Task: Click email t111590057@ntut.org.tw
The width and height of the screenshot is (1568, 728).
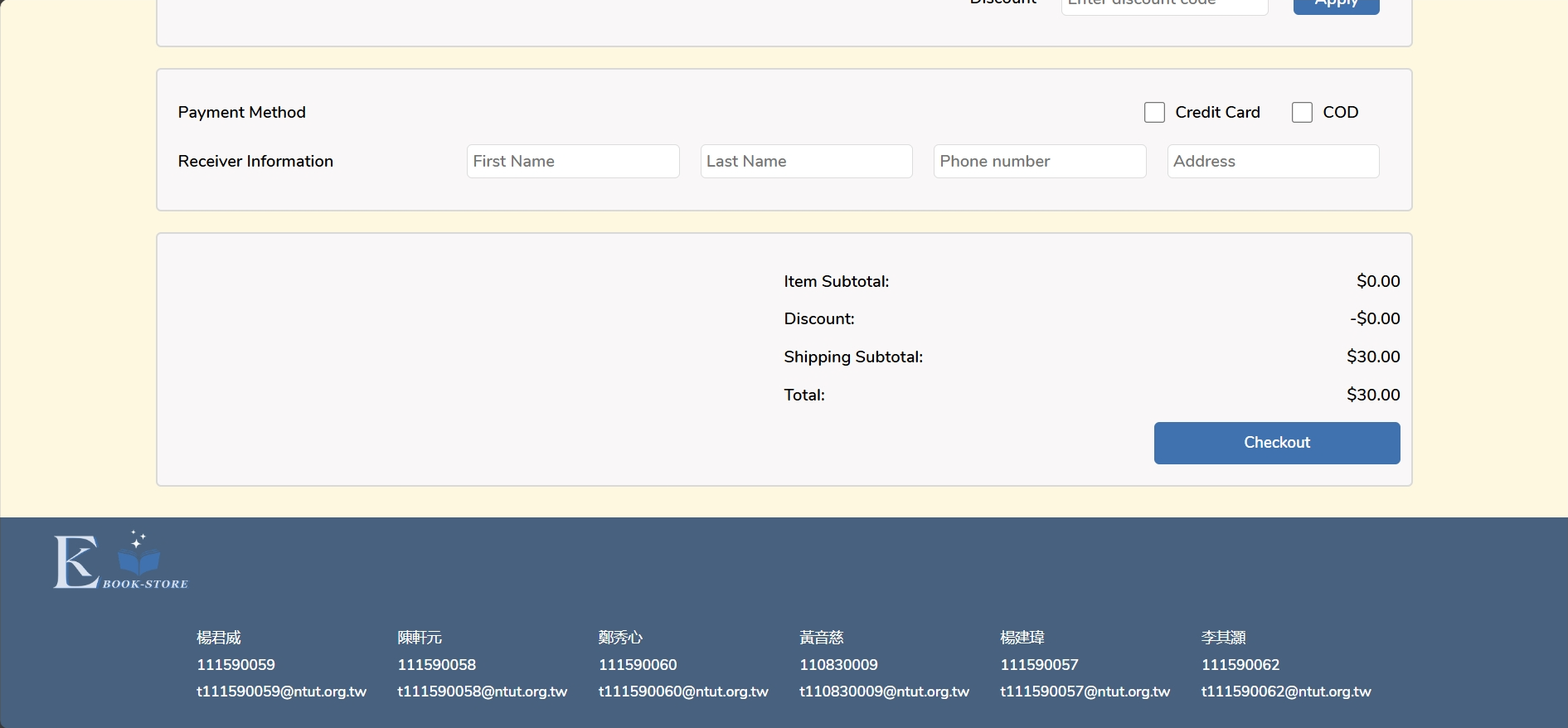Action: pyautogui.click(x=1085, y=692)
